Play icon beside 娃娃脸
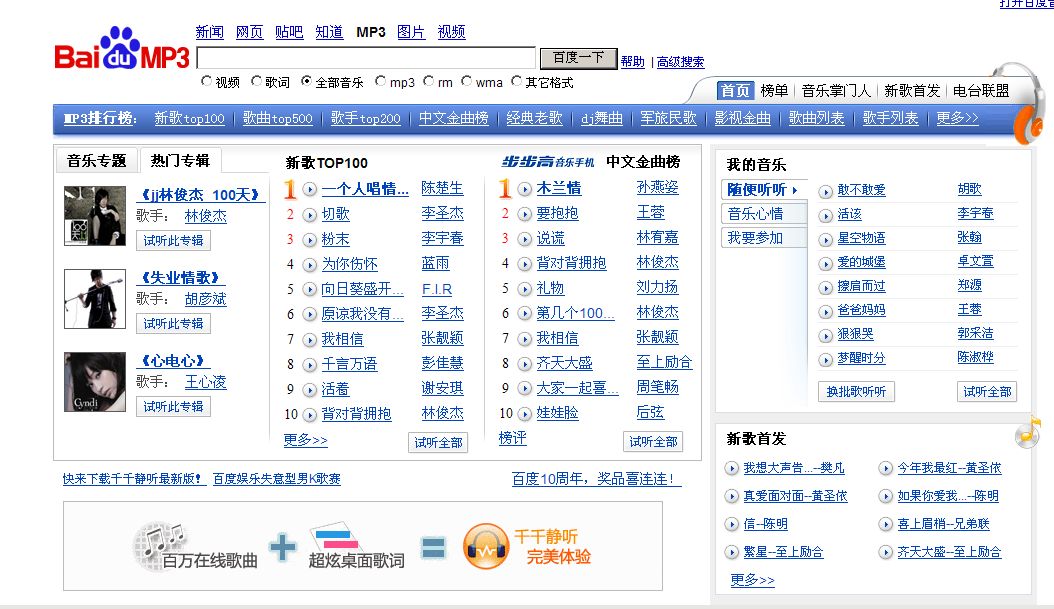Screen dimensions: 1054x609 coord(524,414)
